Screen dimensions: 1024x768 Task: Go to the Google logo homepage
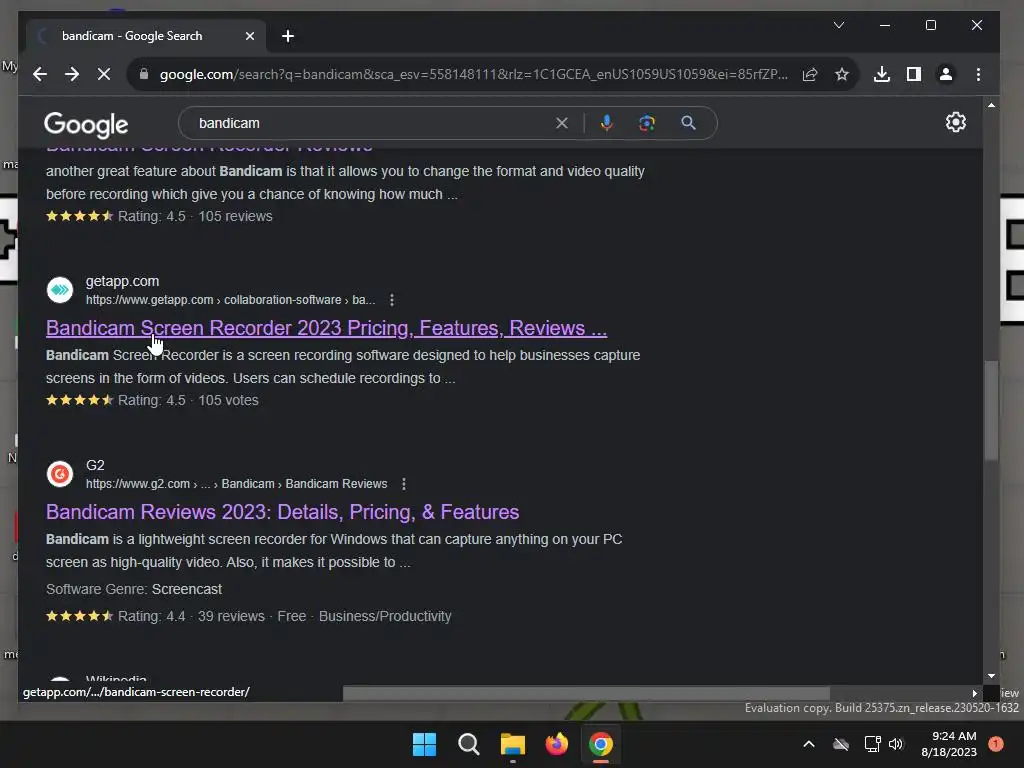pos(86,124)
